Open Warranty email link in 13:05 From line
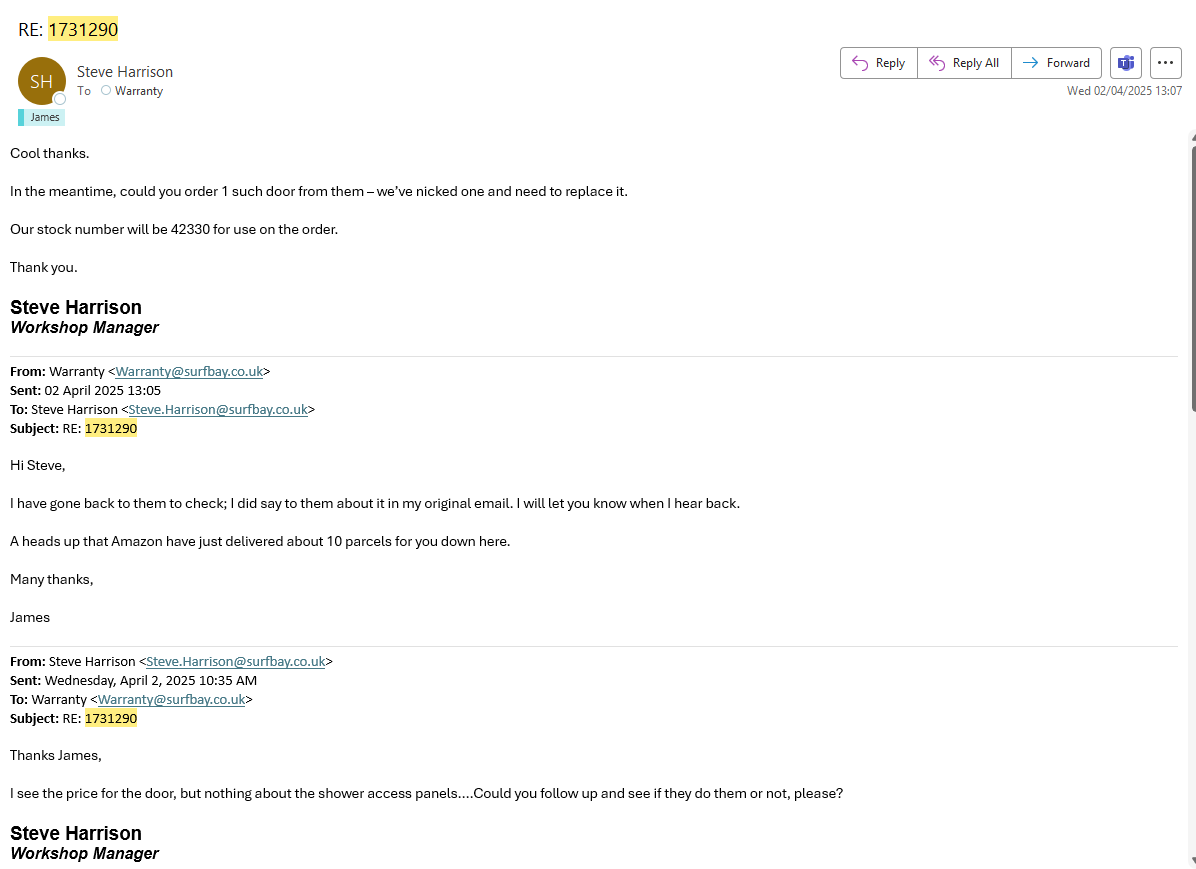Viewport: 1196px width, 869px height. click(x=189, y=371)
